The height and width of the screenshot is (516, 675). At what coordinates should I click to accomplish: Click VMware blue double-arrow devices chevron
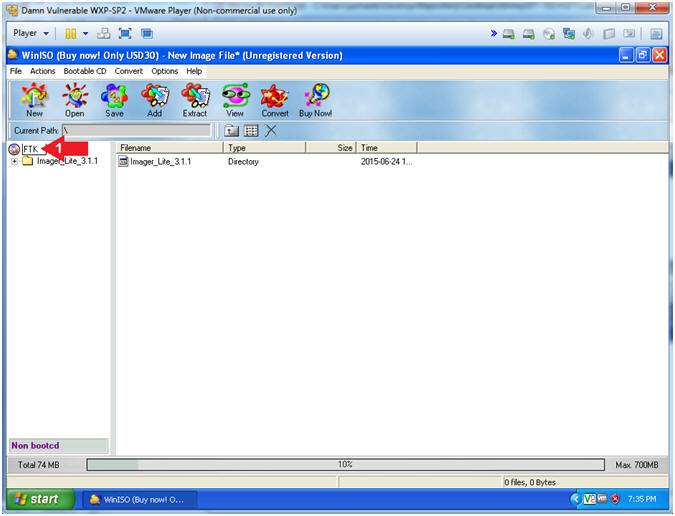pos(494,33)
